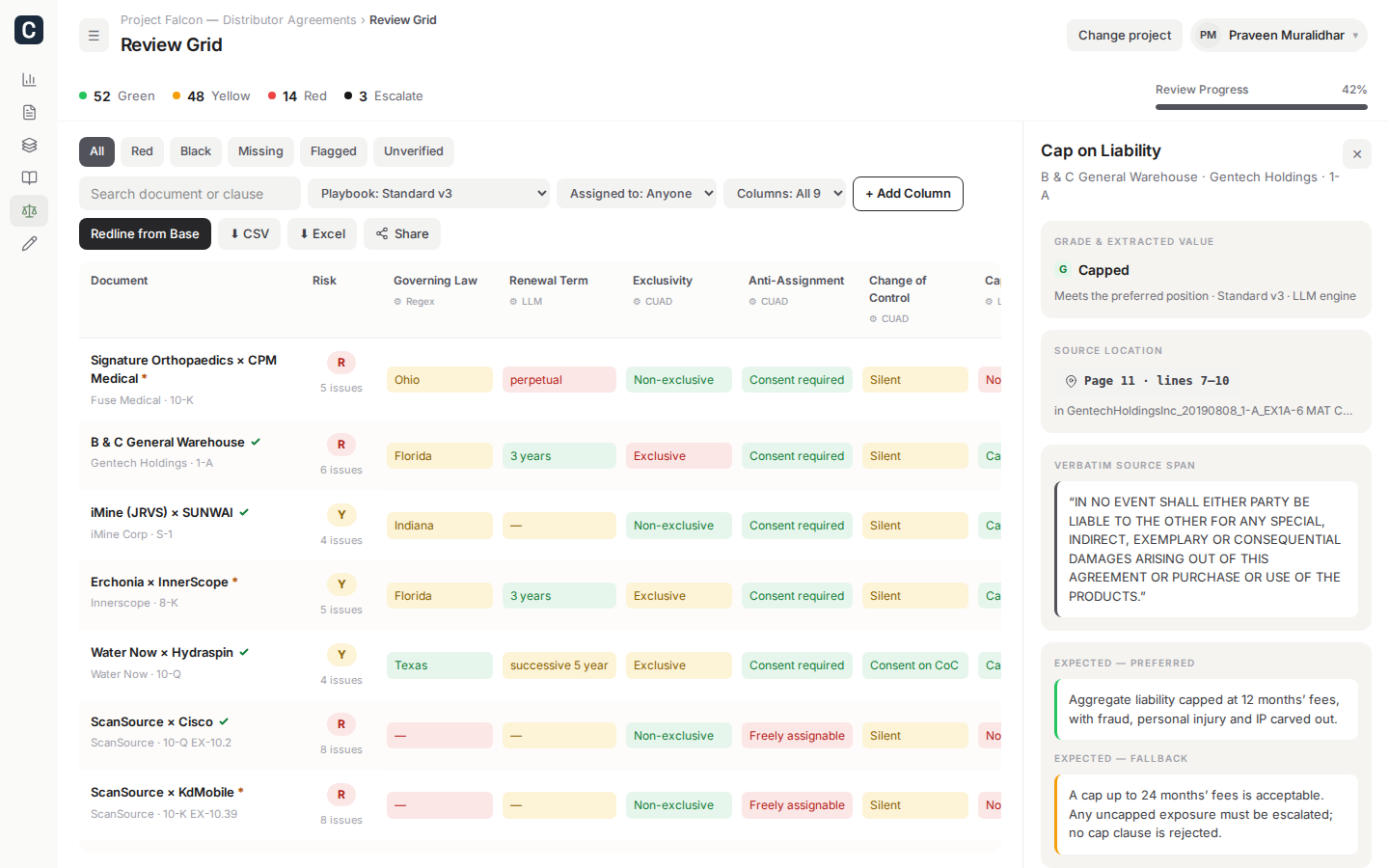
Task: Open the layers stack sidebar icon
Action: (29, 146)
